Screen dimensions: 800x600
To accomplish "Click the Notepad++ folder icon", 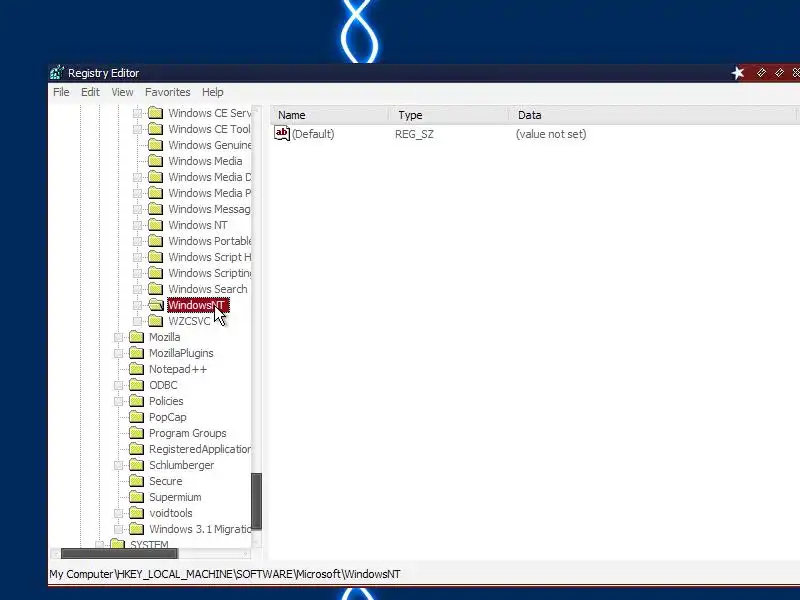I will 136,369.
